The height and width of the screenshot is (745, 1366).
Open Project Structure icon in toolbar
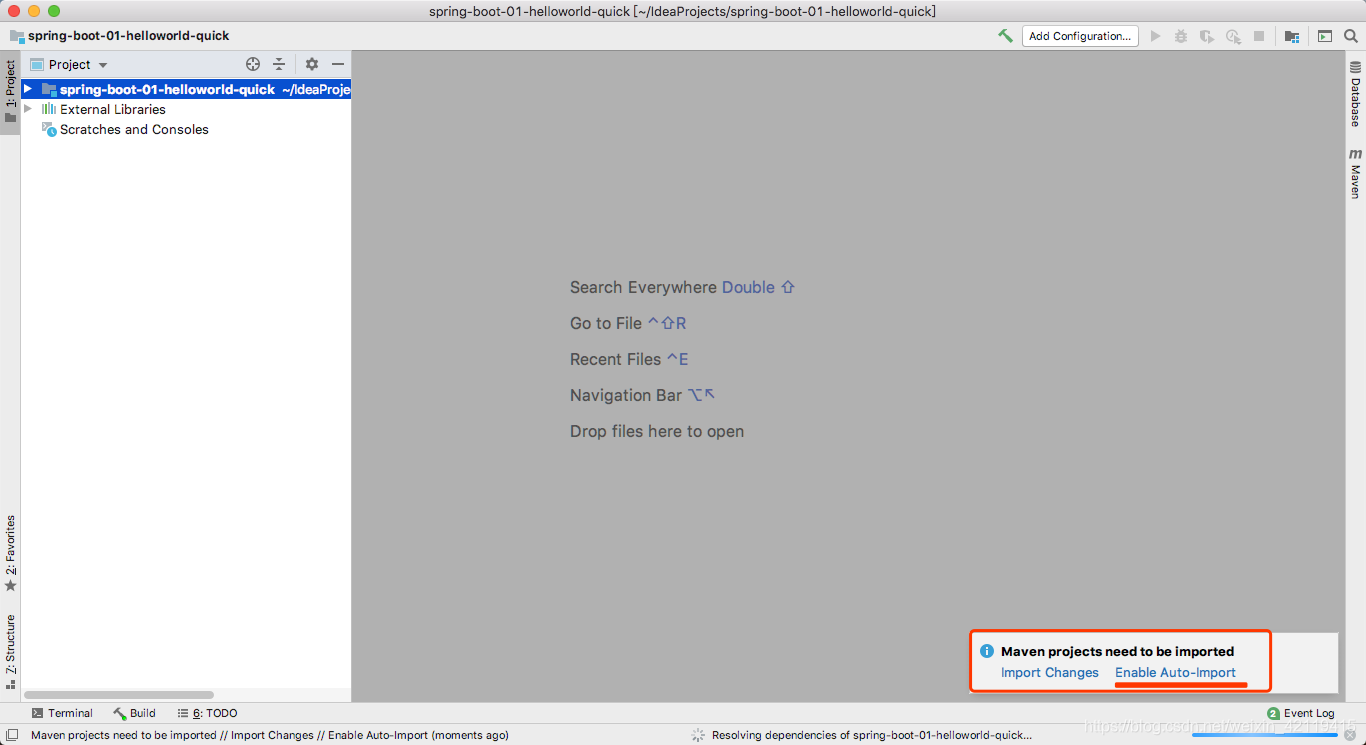click(x=1292, y=36)
